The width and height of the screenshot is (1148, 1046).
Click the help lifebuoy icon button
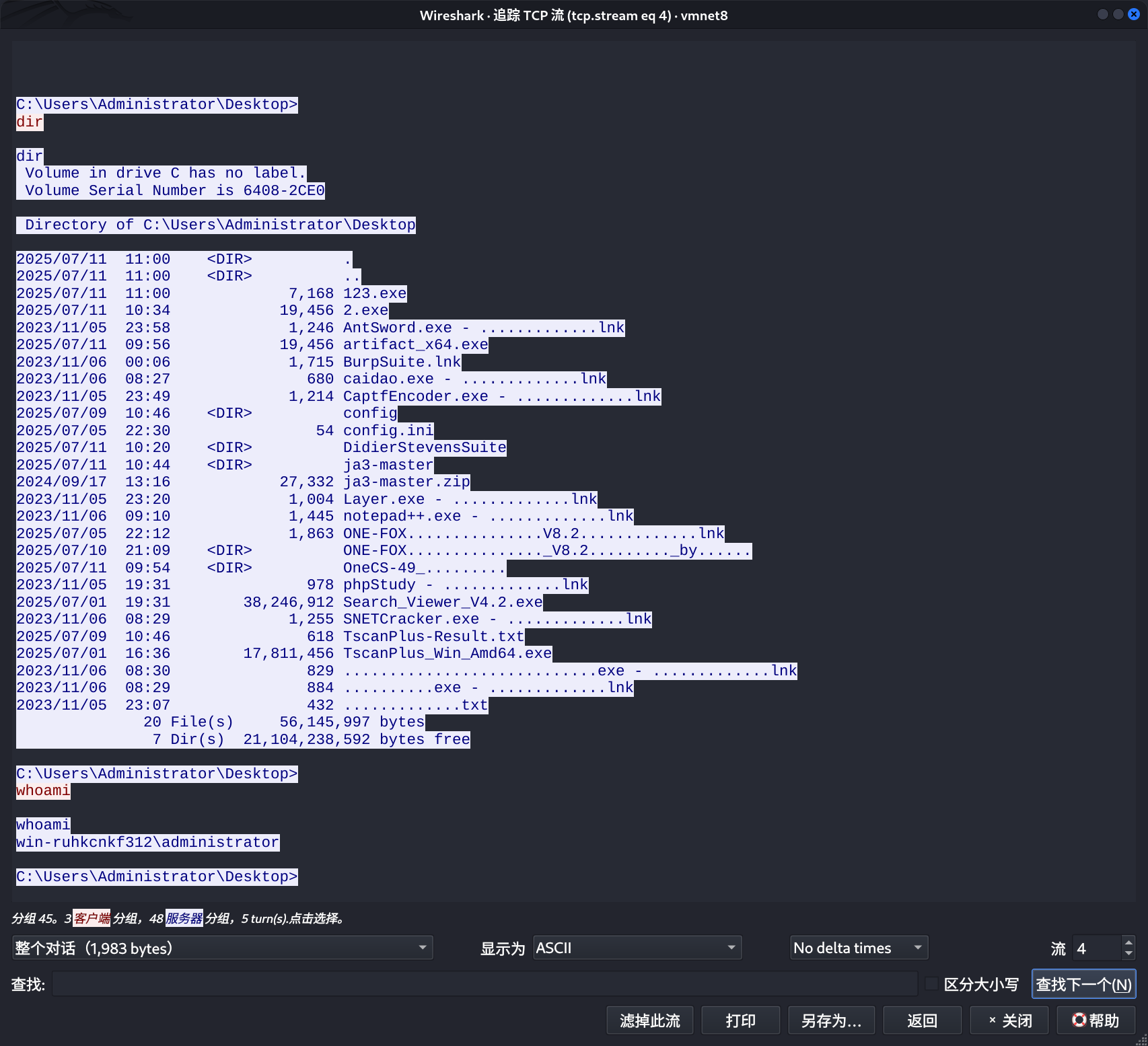pos(1096,1020)
